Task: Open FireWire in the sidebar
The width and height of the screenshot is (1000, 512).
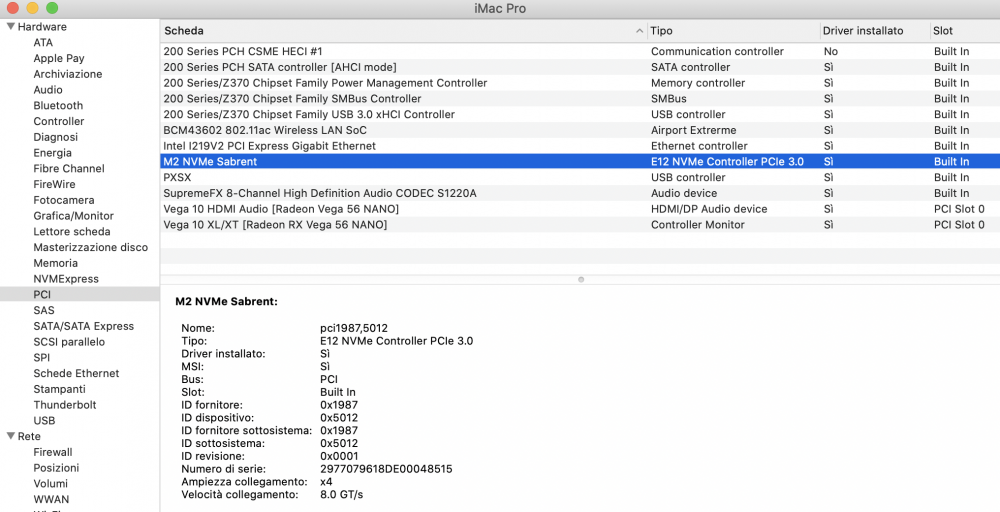Action: coord(54,184)
